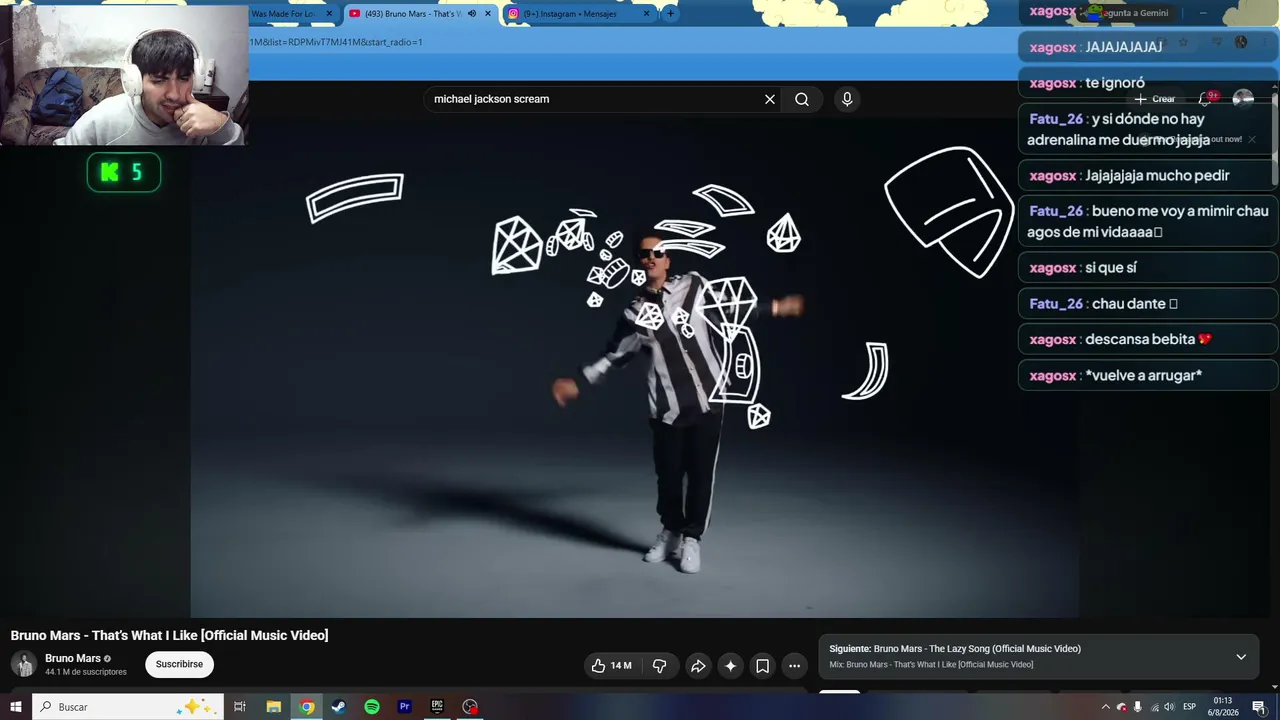Open a new browser tab

670,14
